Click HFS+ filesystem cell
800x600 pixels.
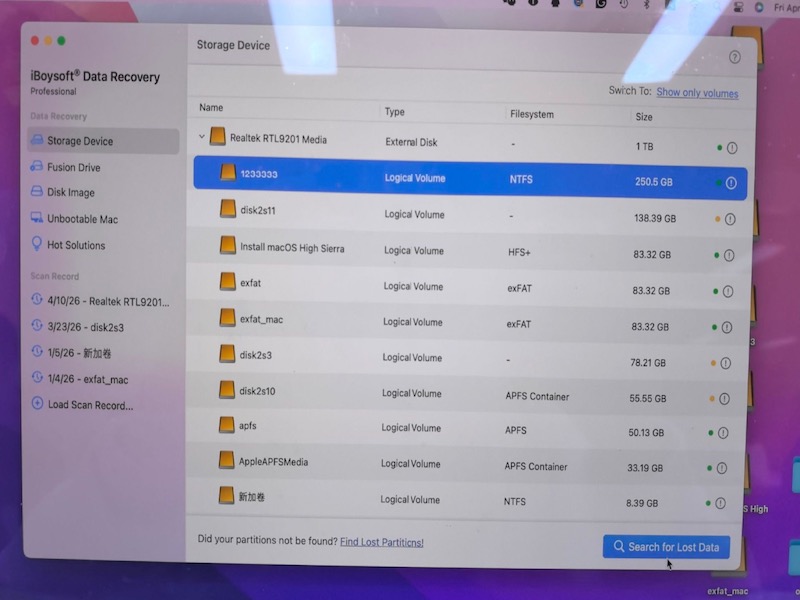(519, 252)
